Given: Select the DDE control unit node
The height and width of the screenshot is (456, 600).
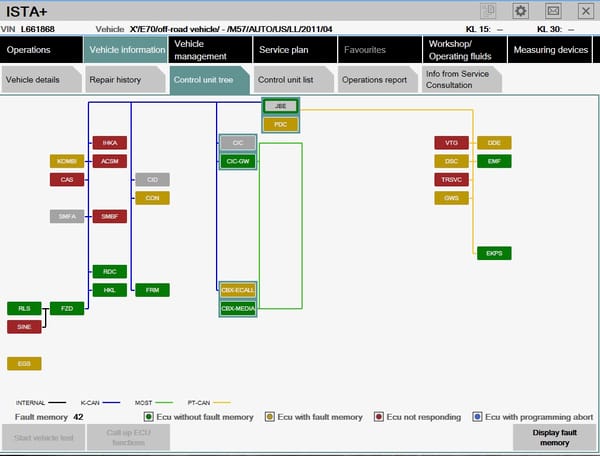Looking at the screenshot, I should [x=494, y=143].
